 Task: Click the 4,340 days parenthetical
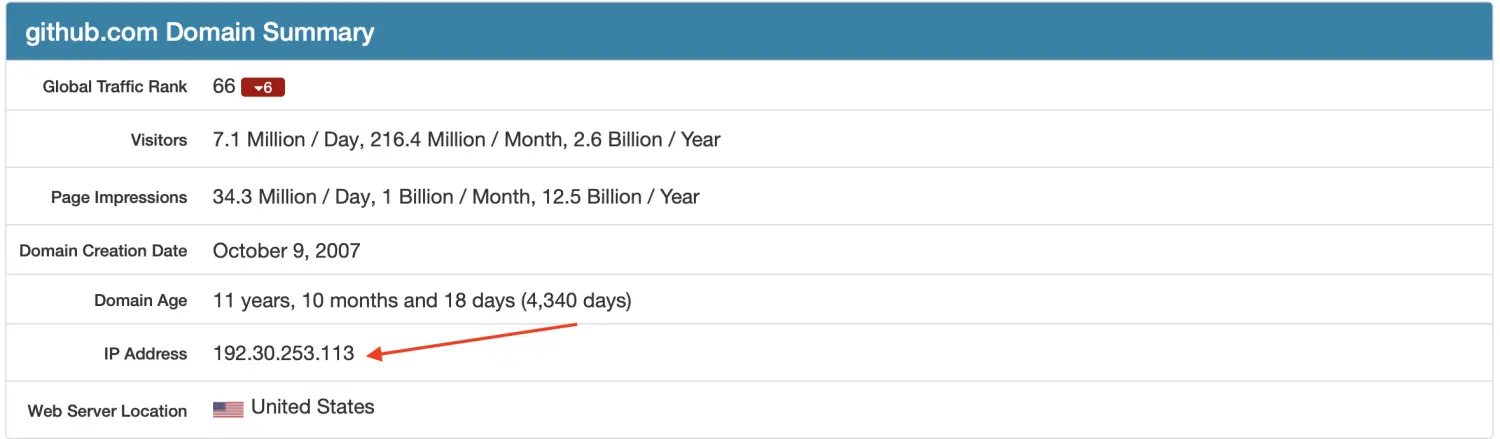(x=576, y=300)
